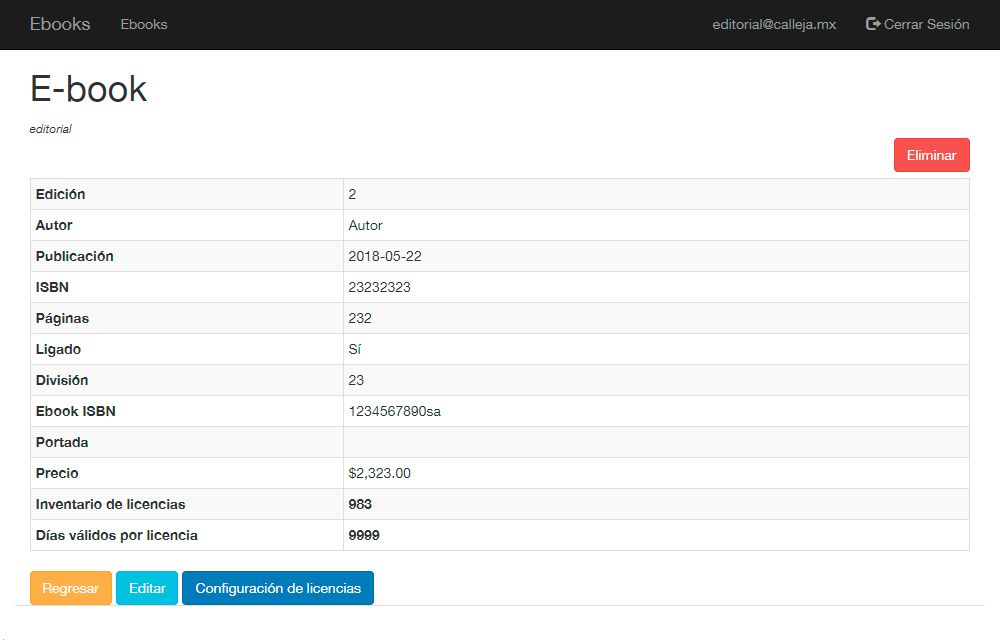Select the ISBN value 23232323

tap(380, 287)
